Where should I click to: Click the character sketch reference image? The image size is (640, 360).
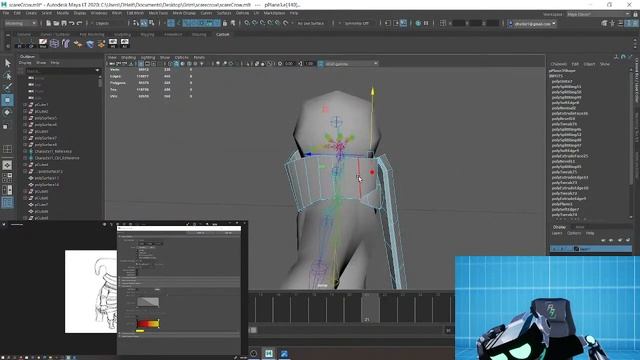91,291
